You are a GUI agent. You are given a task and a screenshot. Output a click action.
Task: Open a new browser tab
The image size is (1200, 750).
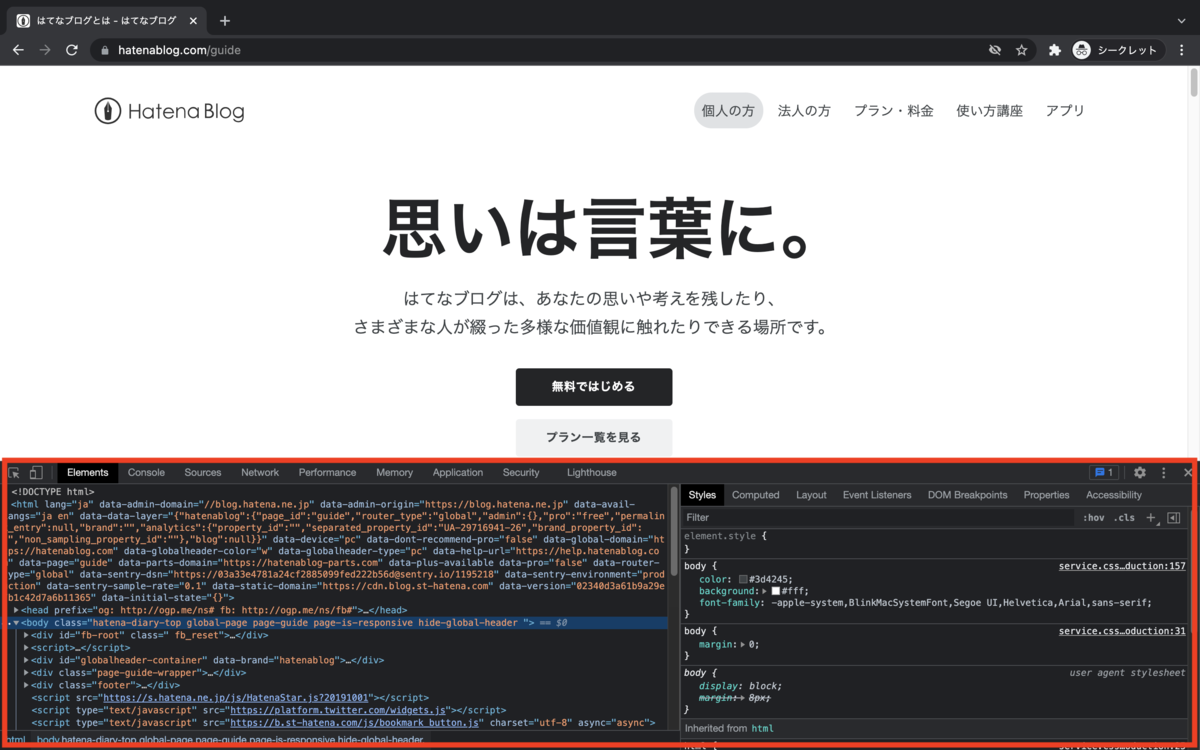click(225, 20)
